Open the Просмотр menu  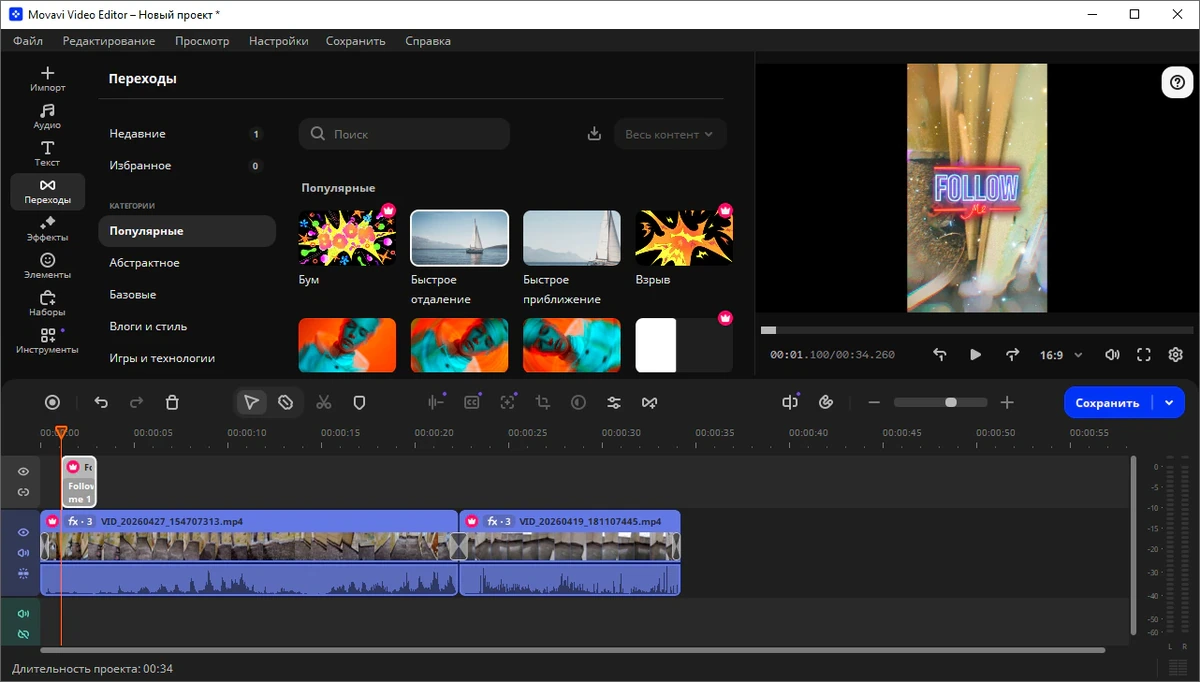202,41
